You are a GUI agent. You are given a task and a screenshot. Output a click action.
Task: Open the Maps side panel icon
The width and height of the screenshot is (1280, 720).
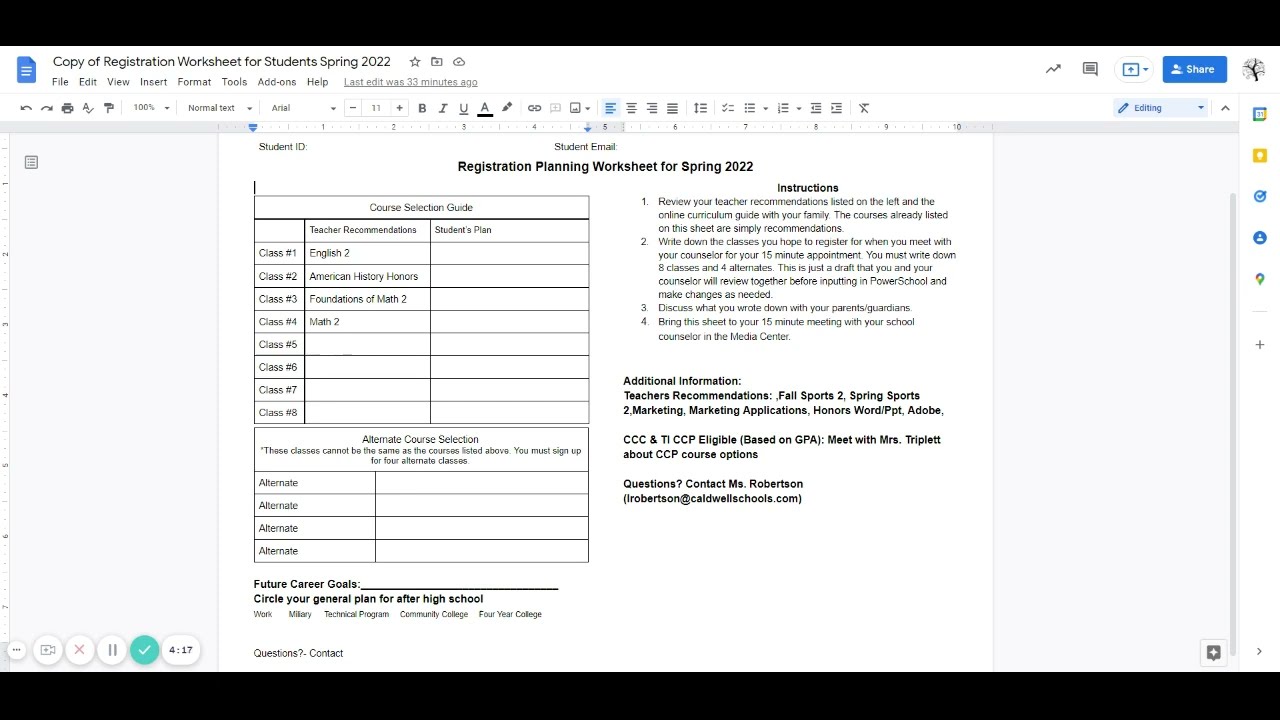coord(1260,279)
